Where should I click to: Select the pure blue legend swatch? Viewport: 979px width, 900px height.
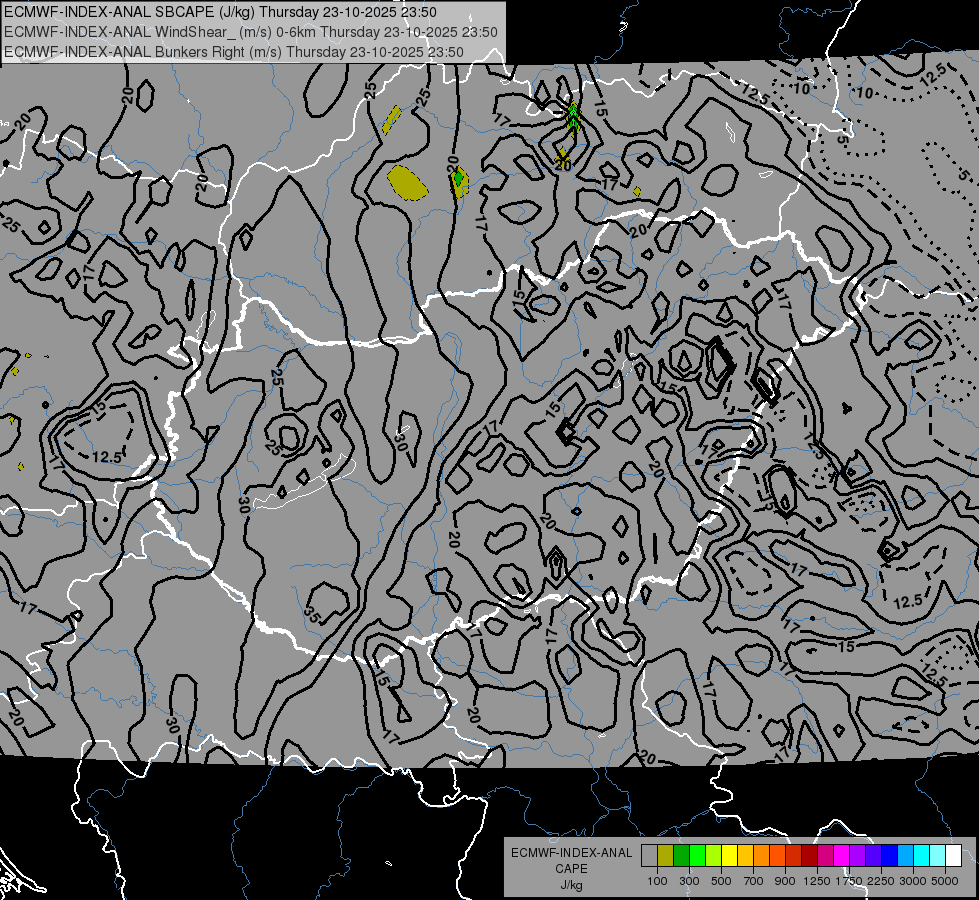889,856
